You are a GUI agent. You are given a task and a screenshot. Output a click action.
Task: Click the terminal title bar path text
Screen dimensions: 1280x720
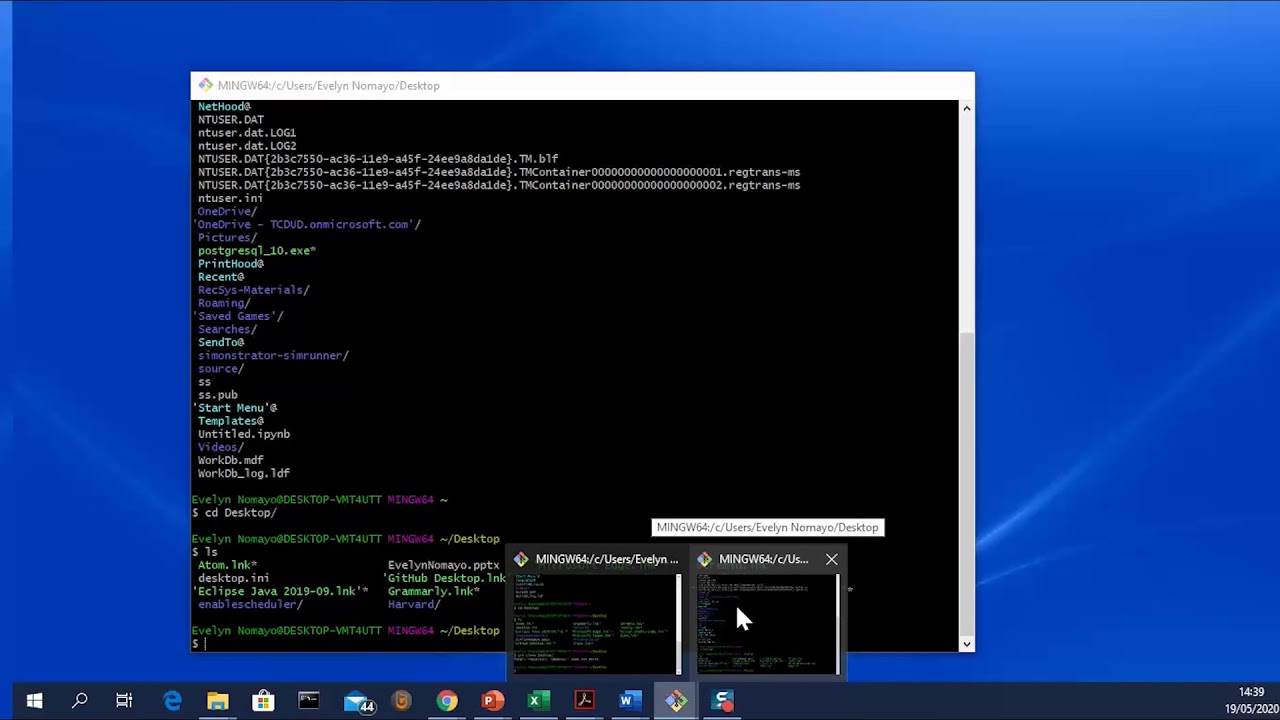tap(328, 86)
